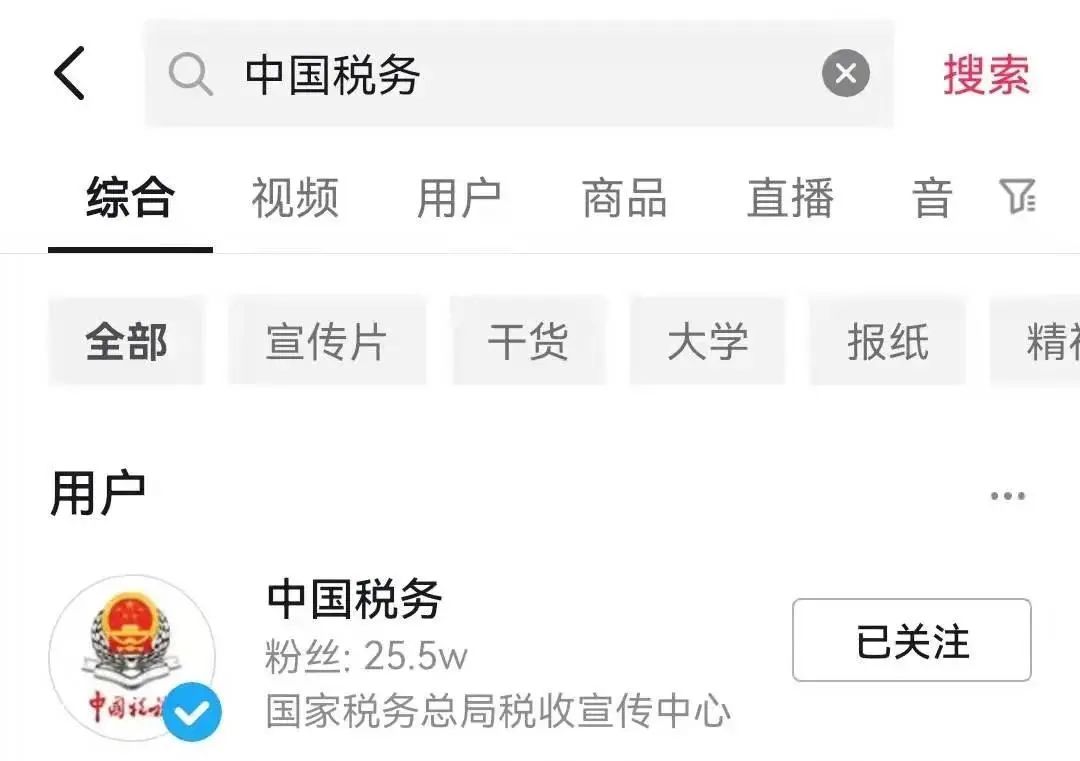Screen dimensions: 1080x761
Task: Open three-dots more options beside 用户
Action: pos(1008,496)
